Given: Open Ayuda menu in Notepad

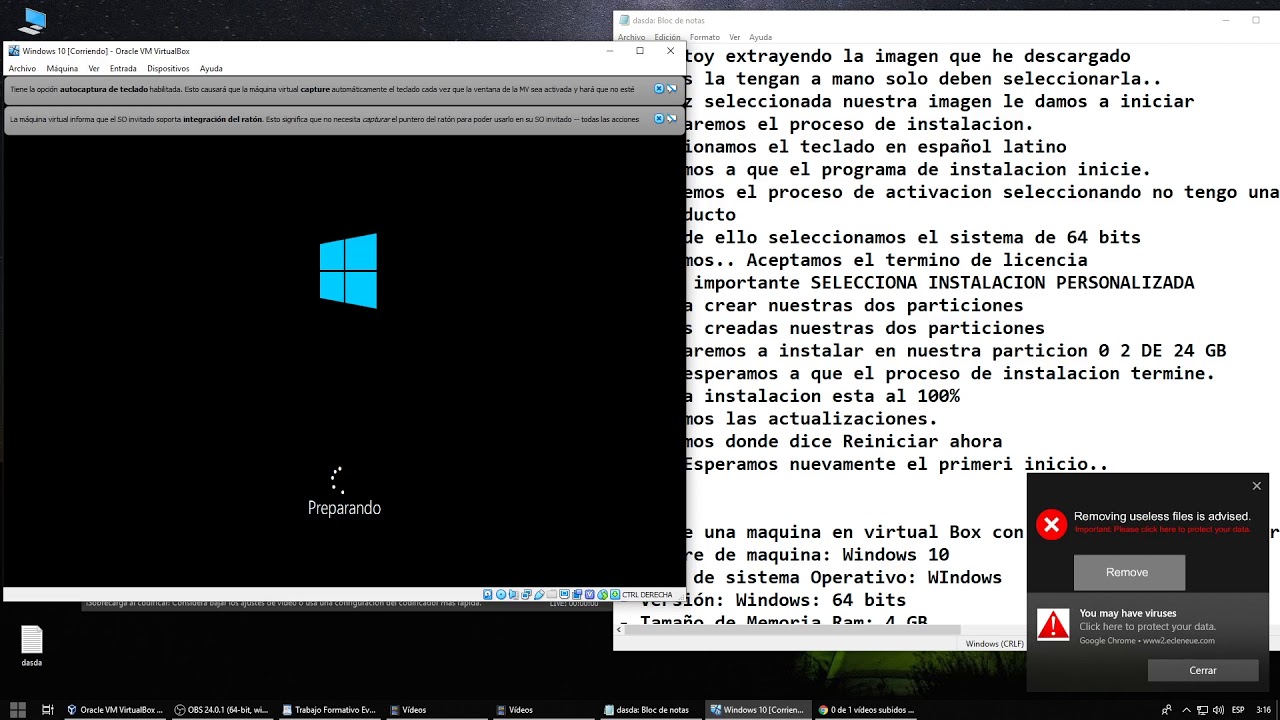Looking at the screenshot, I should click(x=761, y=37).
